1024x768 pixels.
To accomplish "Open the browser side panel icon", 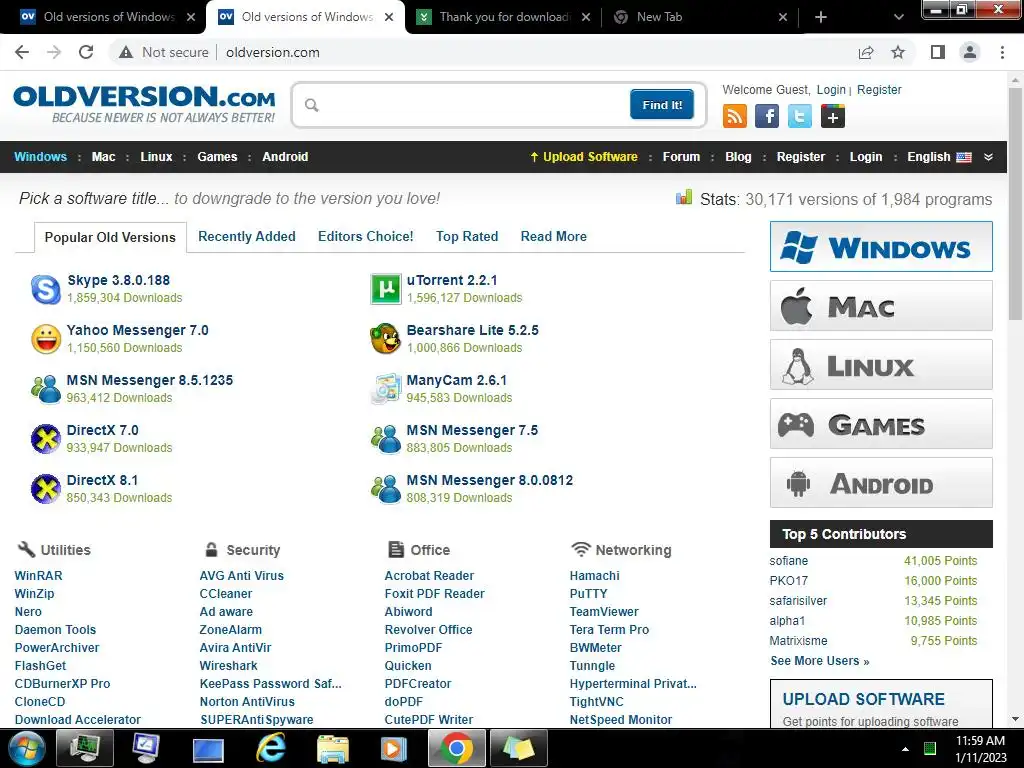I will [938, 52].
